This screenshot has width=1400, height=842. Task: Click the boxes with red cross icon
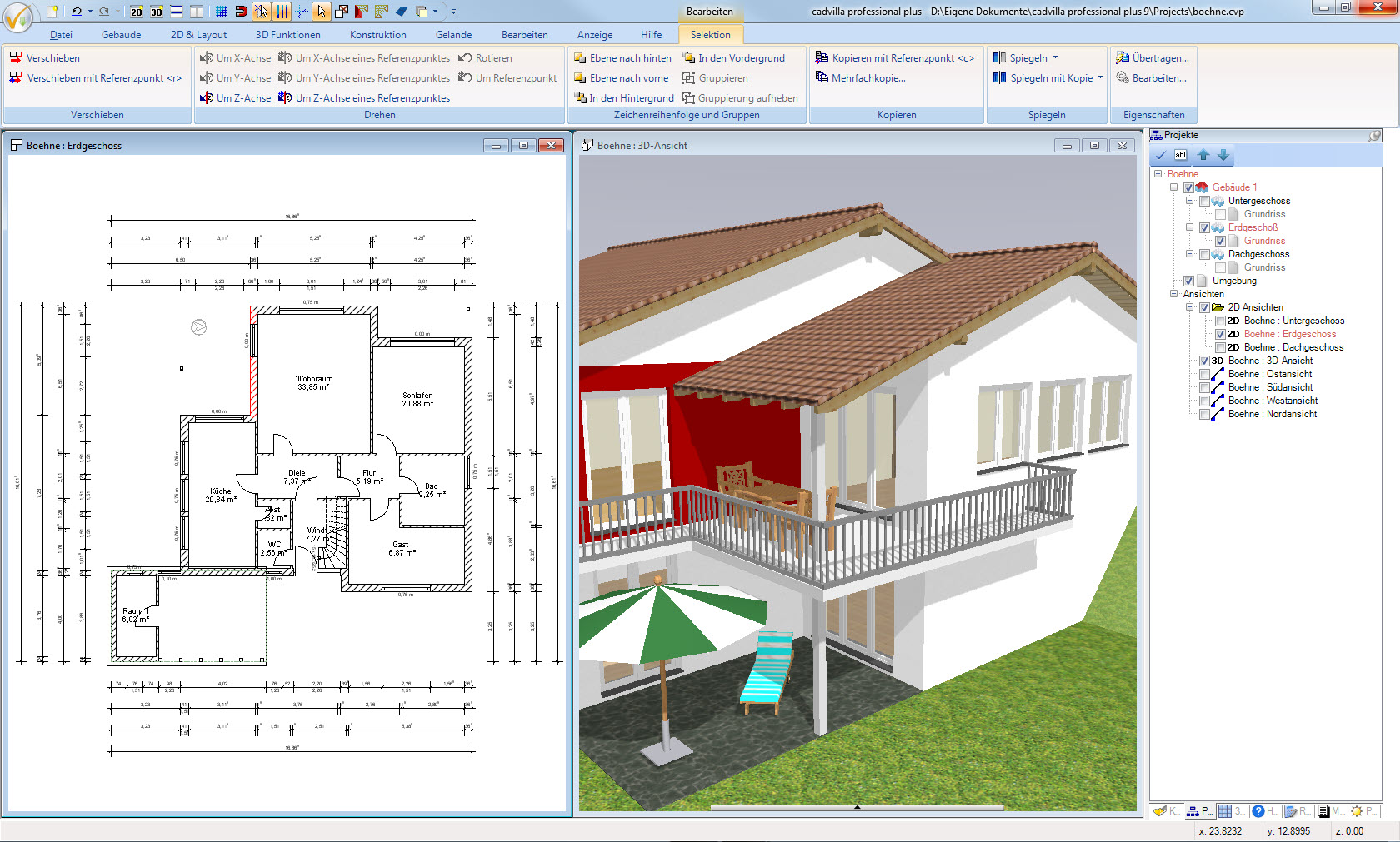[342, 12]
